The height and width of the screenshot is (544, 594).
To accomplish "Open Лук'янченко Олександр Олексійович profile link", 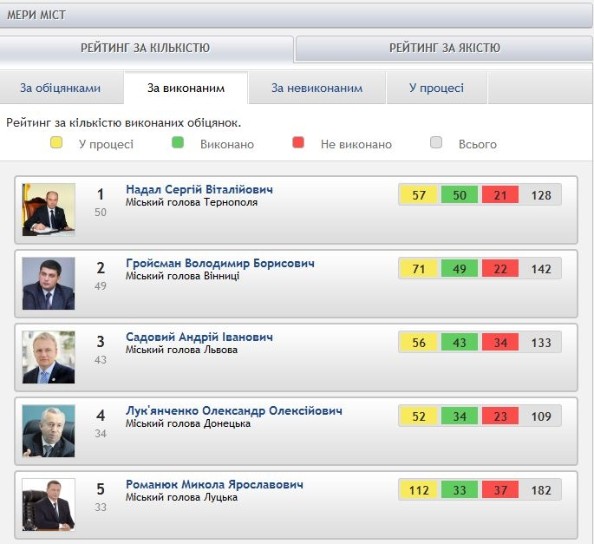I will (234, 411).
